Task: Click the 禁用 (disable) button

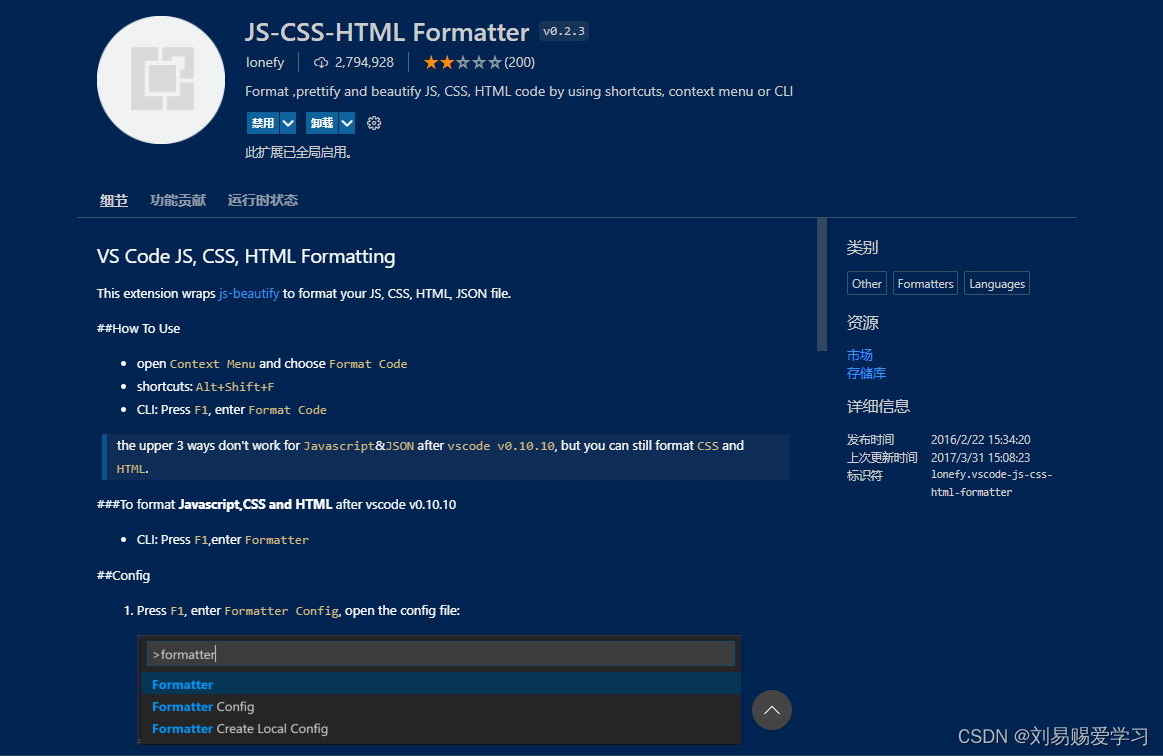Action: click(x=263, y=123)
